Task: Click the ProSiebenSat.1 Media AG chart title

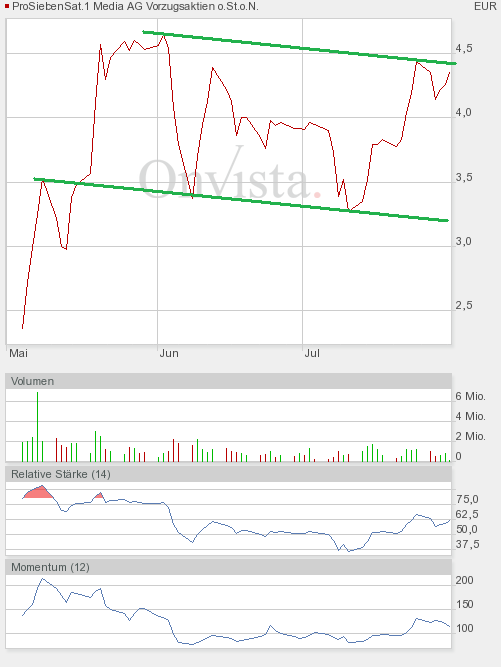Action: pos(135,7)
